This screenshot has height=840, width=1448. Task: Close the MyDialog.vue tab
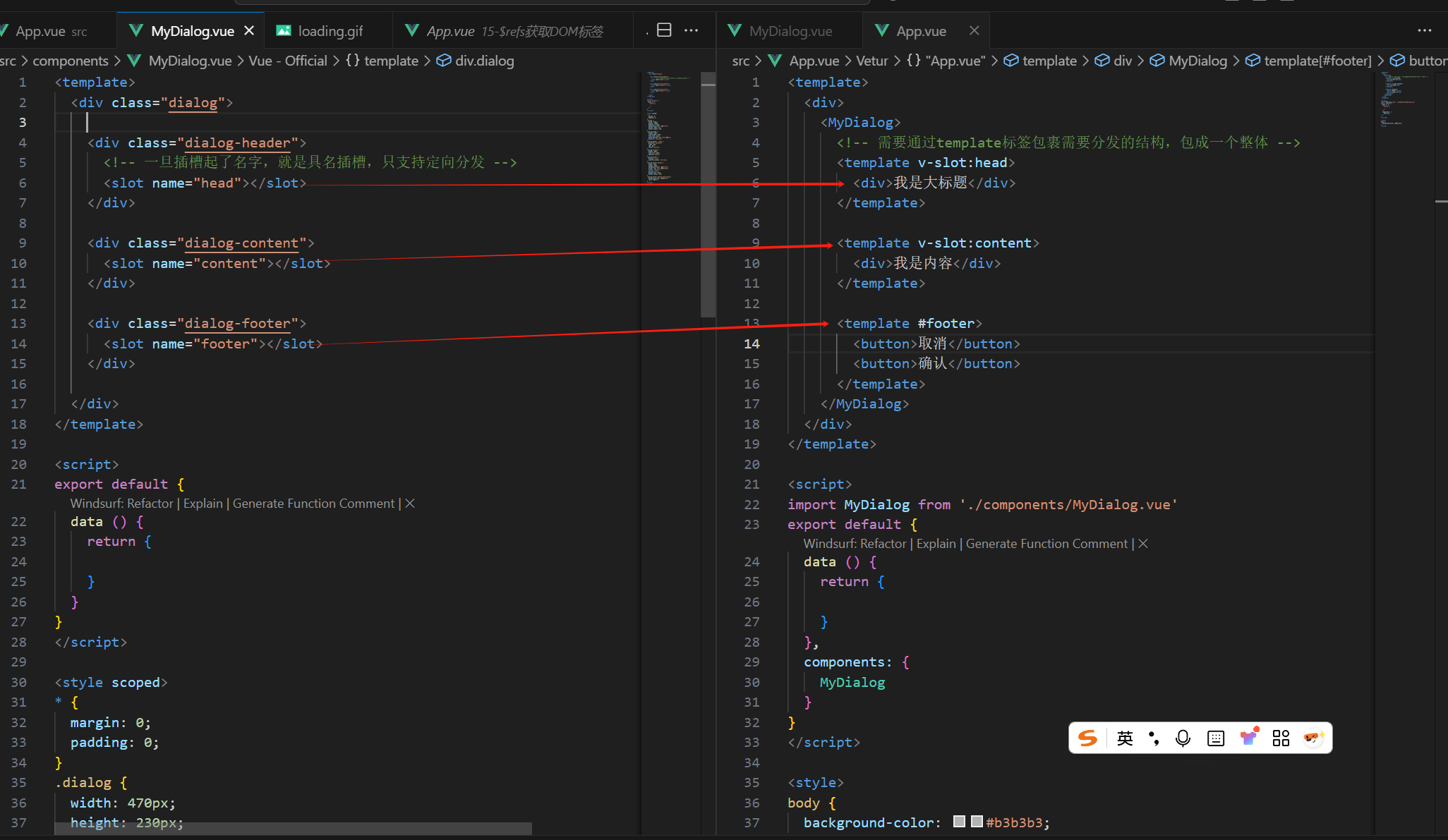point(249,31)
